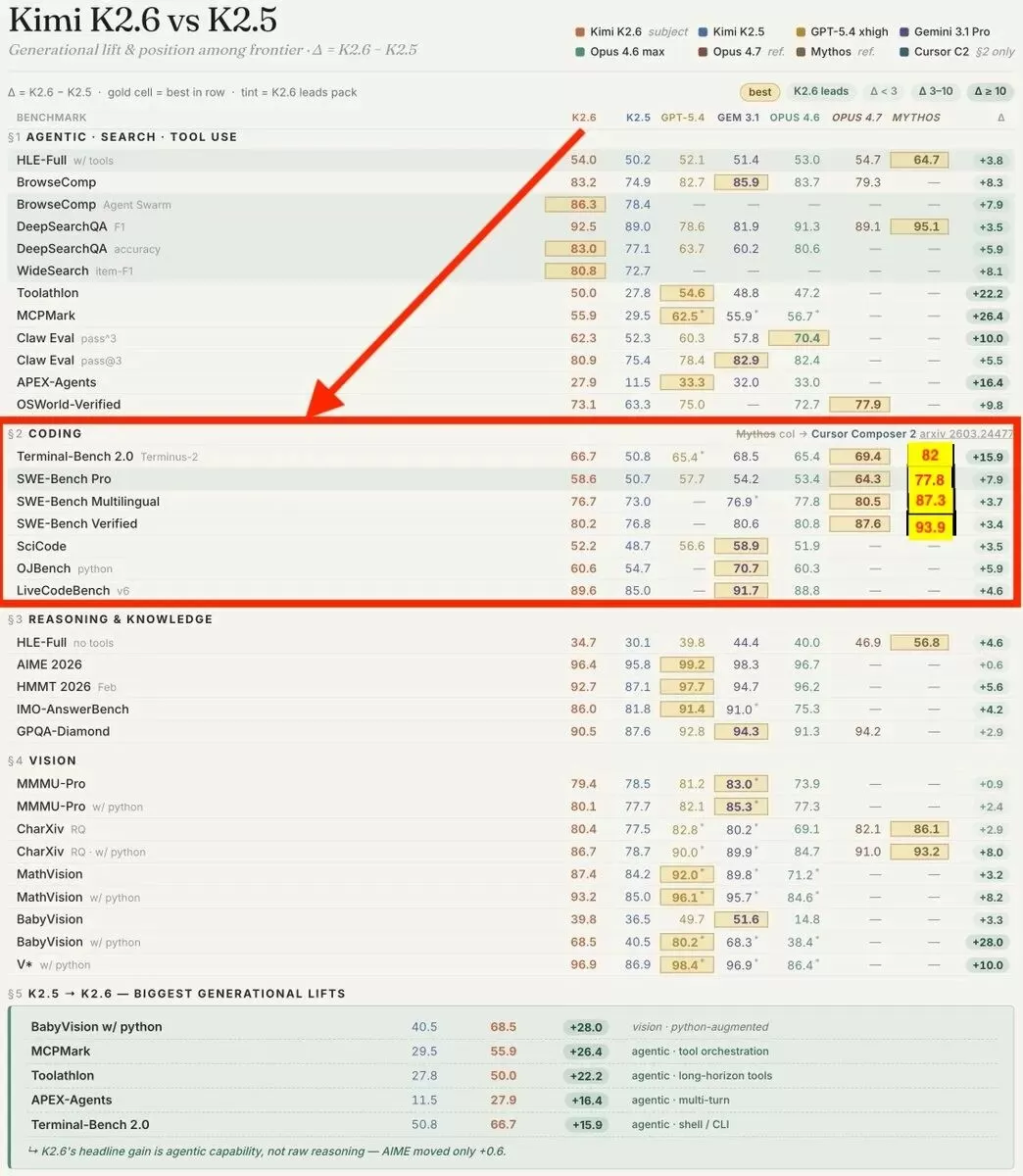Screen dimensions: 1023x1176
Task: Select the Gemini 3.1 Pro legend swatch
Action: 904,32
